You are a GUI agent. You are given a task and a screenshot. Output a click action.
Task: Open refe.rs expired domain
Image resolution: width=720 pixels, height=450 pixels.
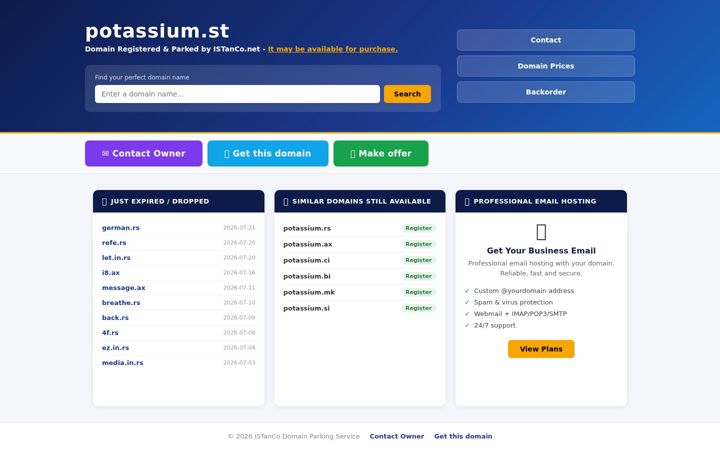coord(114,242)
